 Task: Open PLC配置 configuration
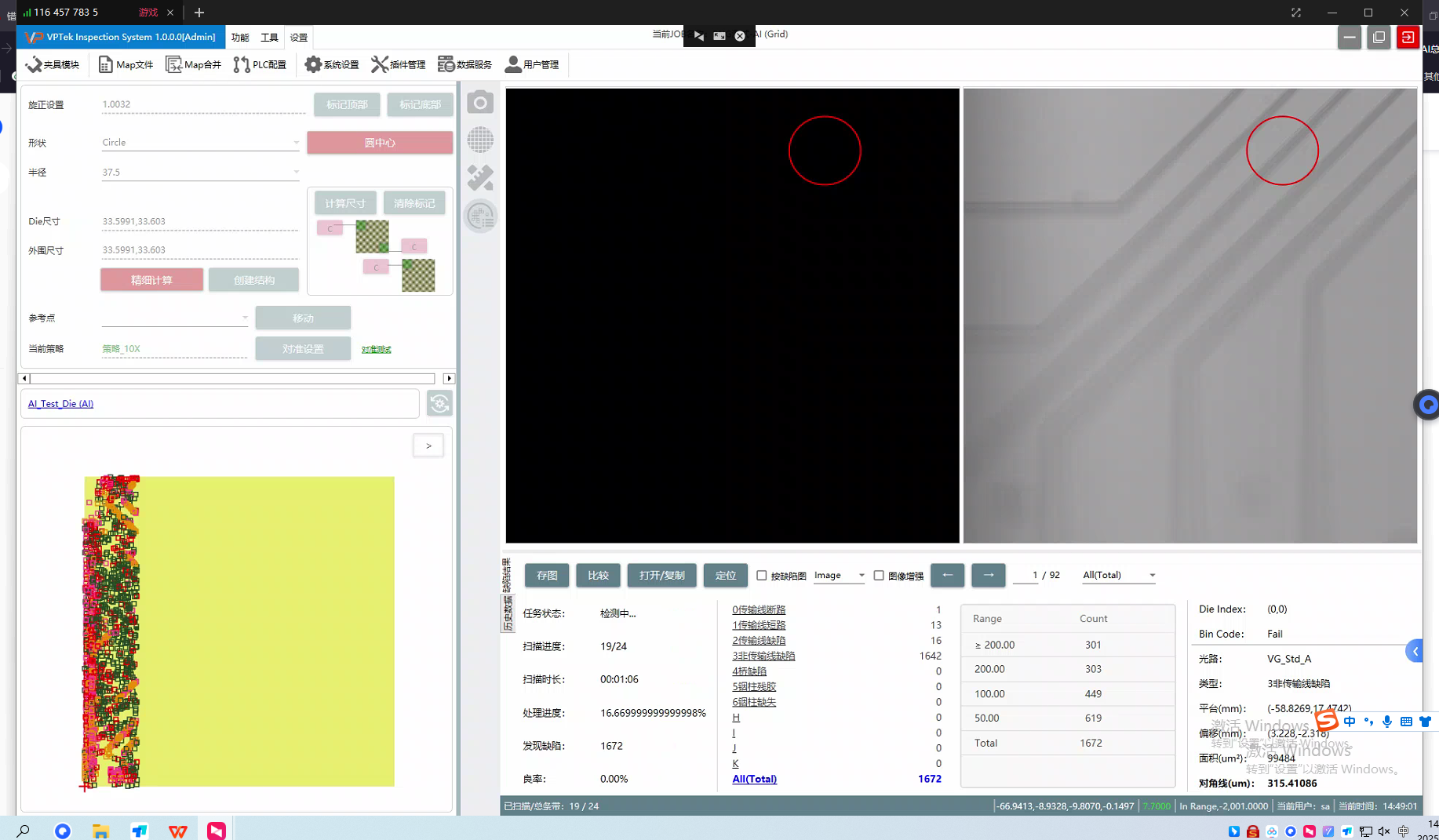(x=260, y=64)
